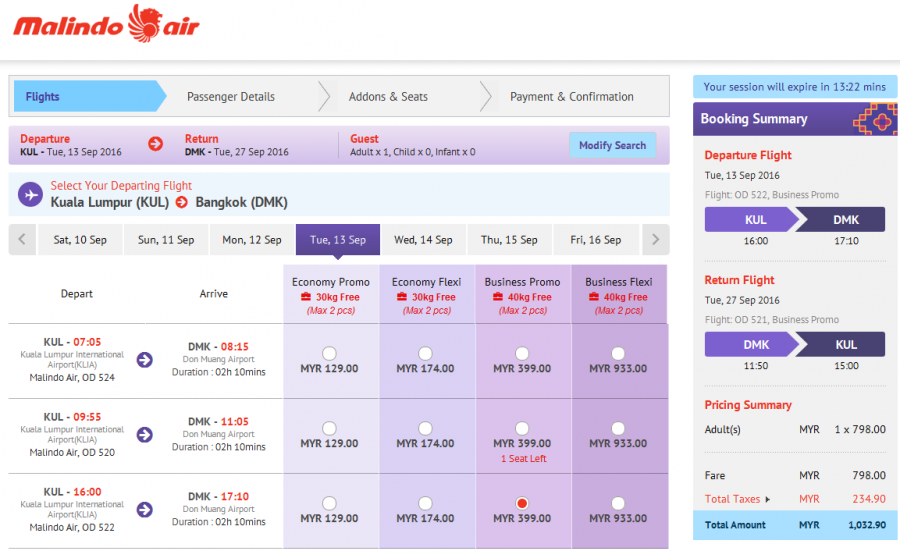Image resolution: width=900 pixels, height=551 pixels.
Task: Switch to the Wed, 14 Sep date tab
Action: 423,240
